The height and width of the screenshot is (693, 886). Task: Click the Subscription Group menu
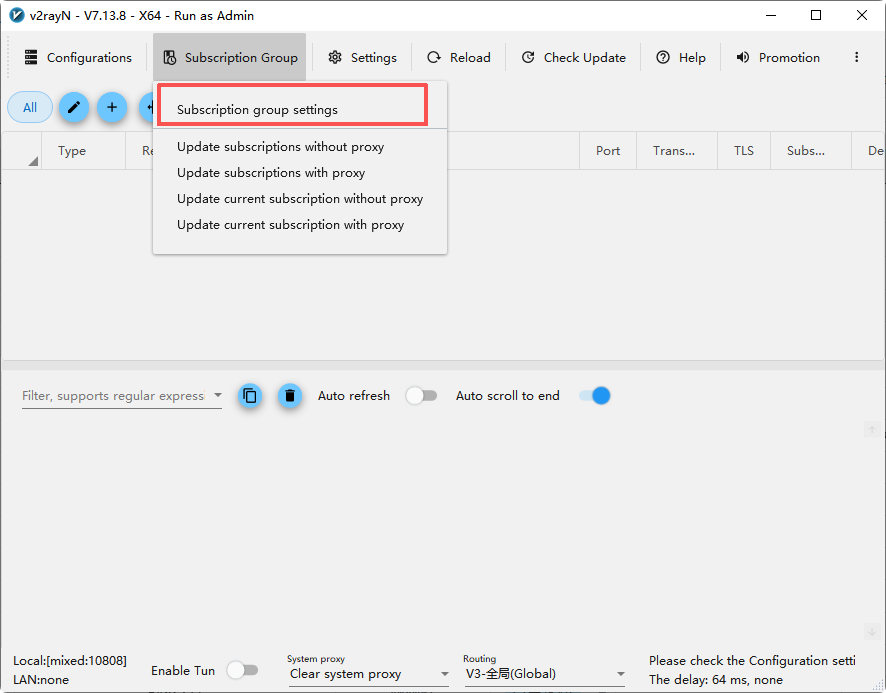(229, 58)
